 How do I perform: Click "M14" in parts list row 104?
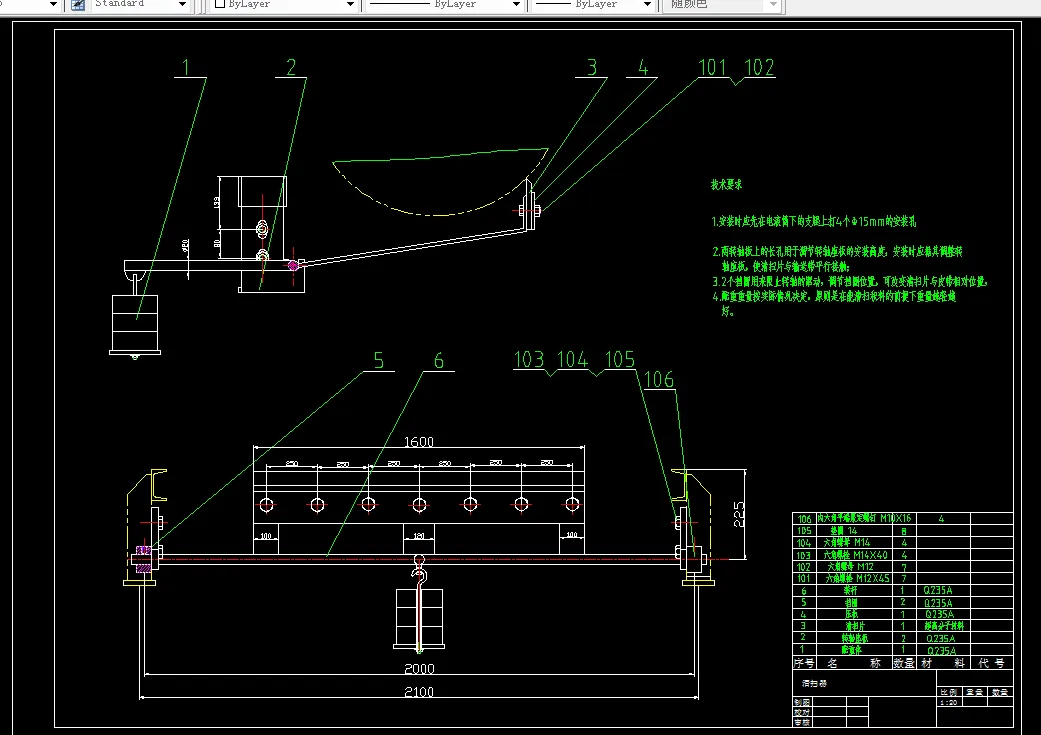861,542
